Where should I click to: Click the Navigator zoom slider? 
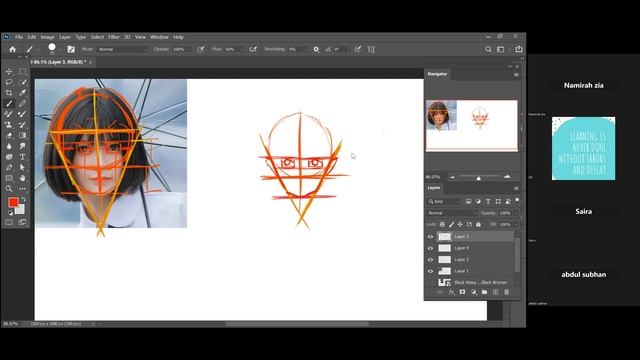point(479,177)
